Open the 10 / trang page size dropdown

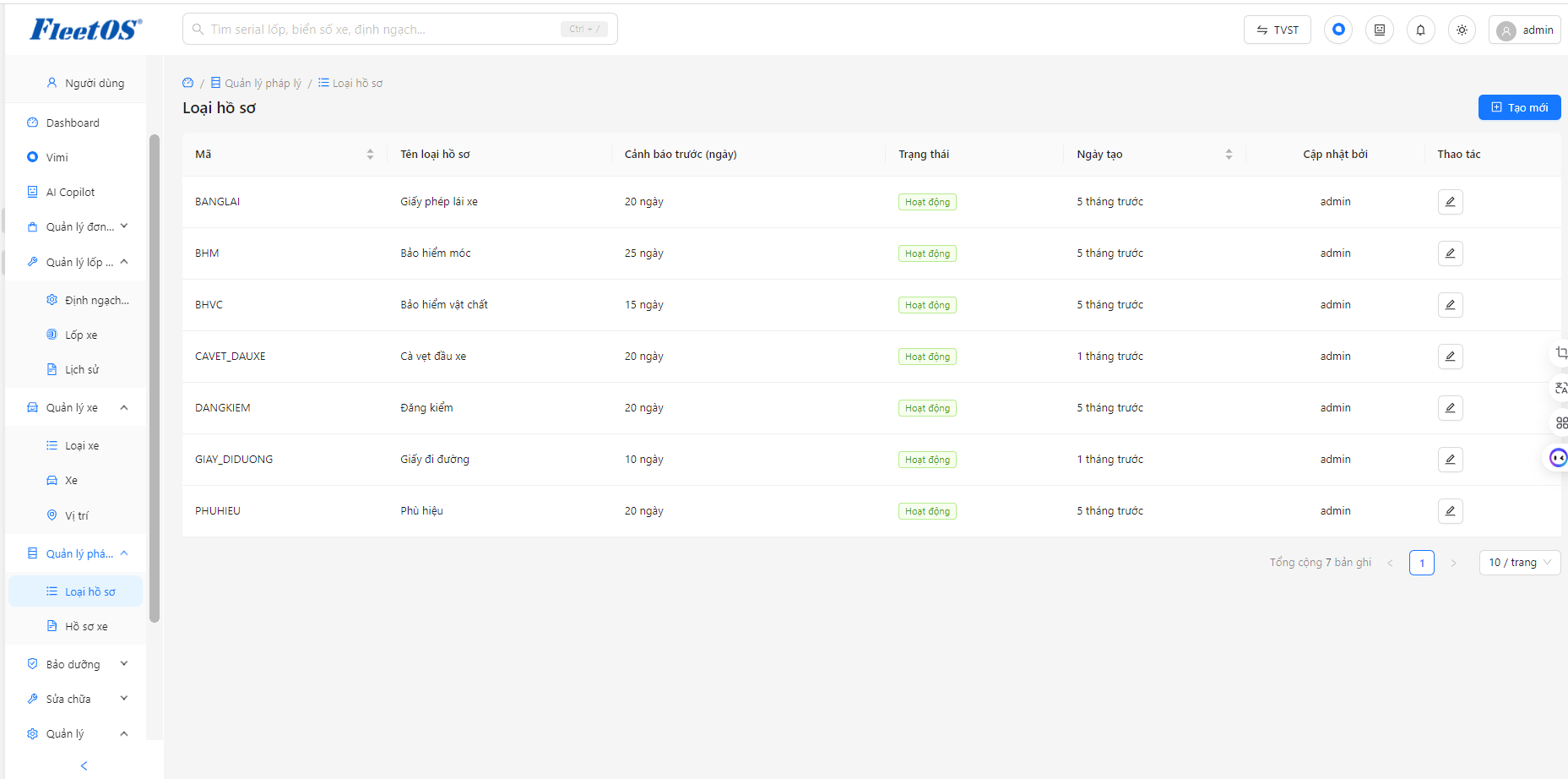1520,563
